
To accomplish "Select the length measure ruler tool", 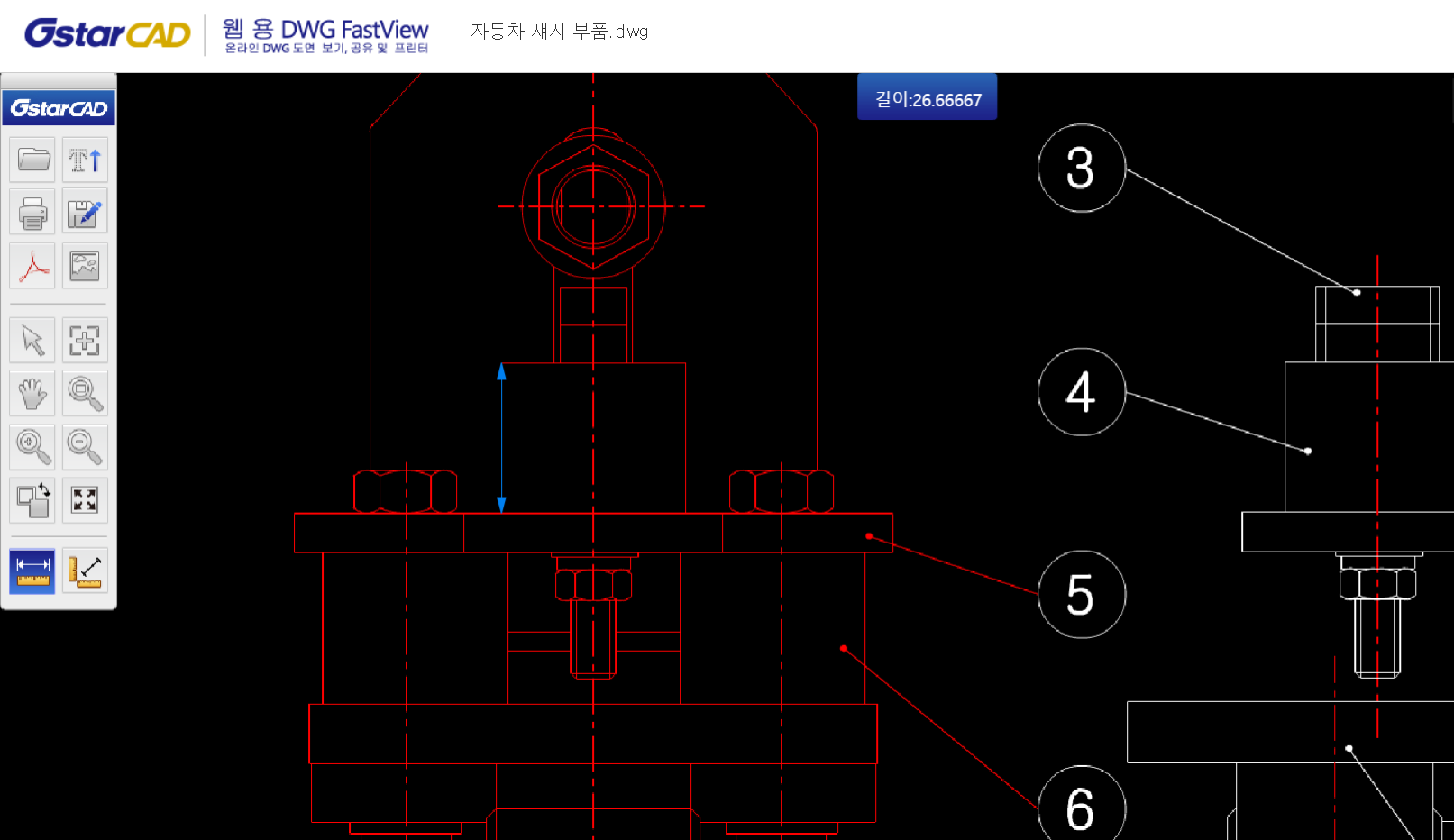I will pos(32,571).
